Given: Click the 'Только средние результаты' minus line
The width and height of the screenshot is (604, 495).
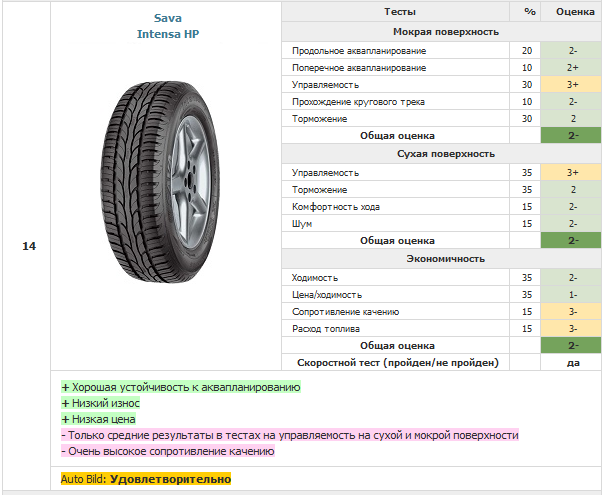Looking at the screenshot, I should tap(290, 435).
